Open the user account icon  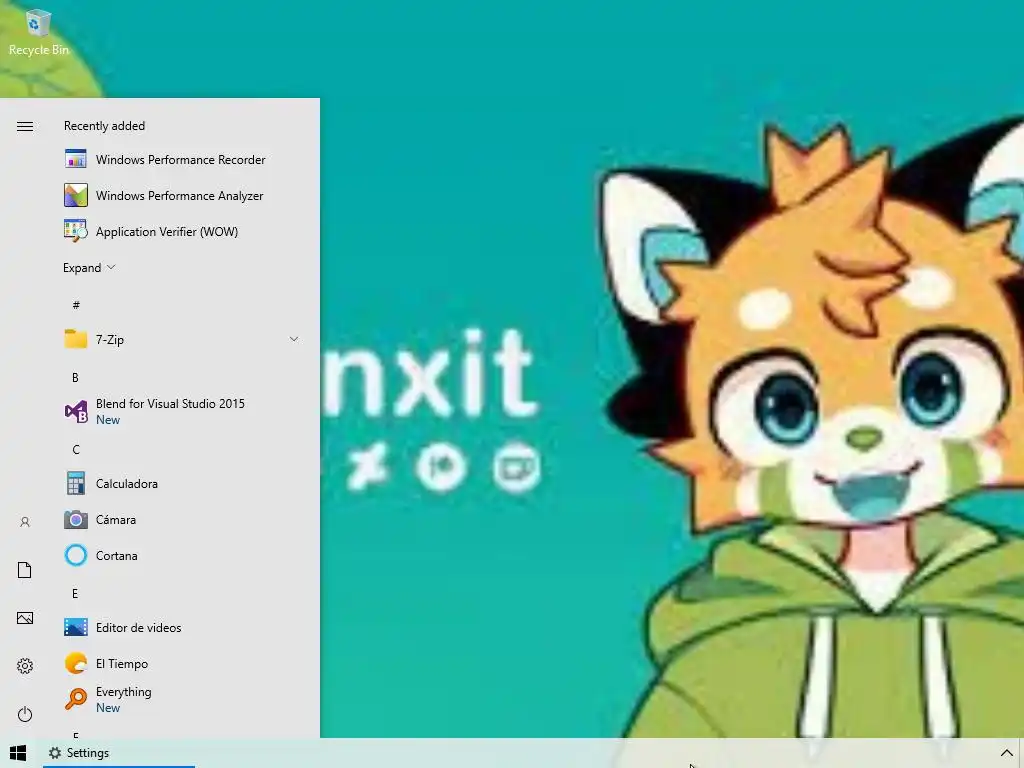[25, 522]
